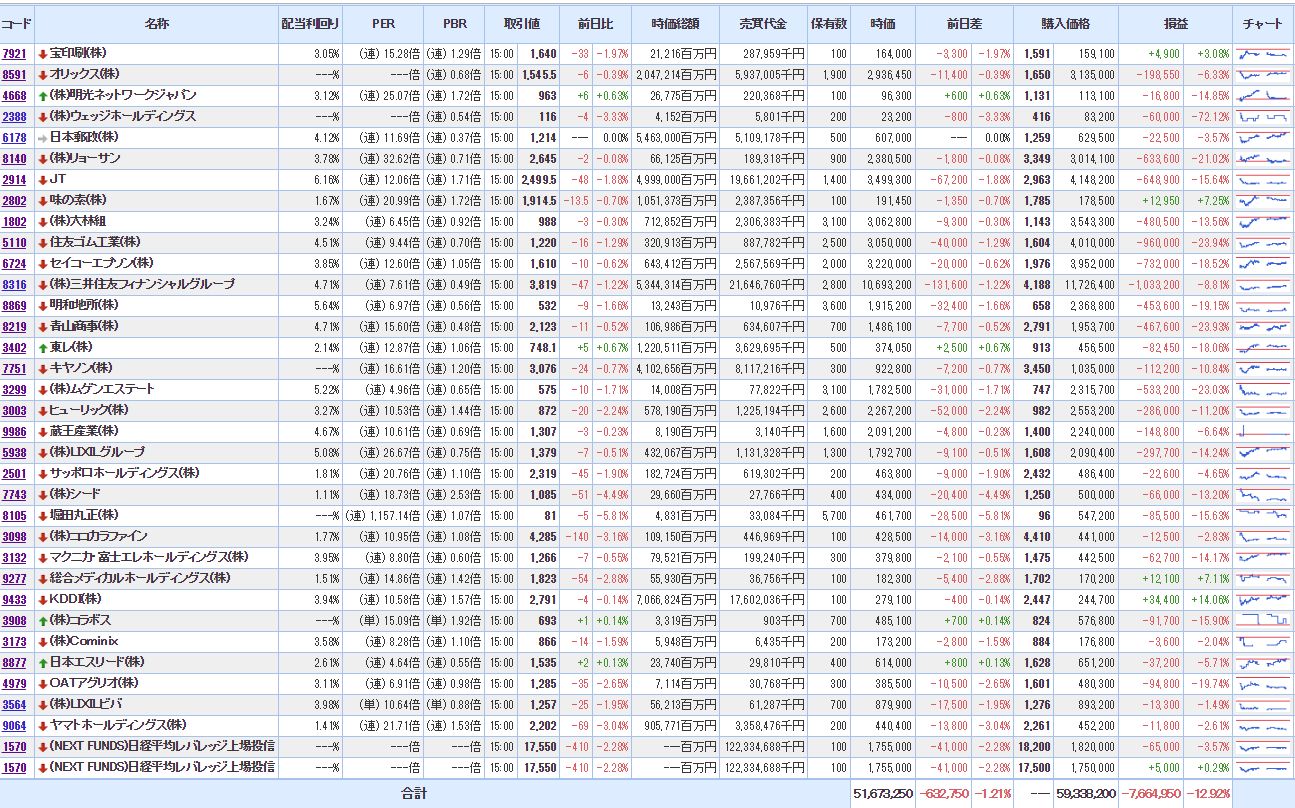Click the up-arrow icon beside 明光ネットワークジャパン
Image resolution: width=1295 pixels, height=808 pixels.
[x=43, y=95]
